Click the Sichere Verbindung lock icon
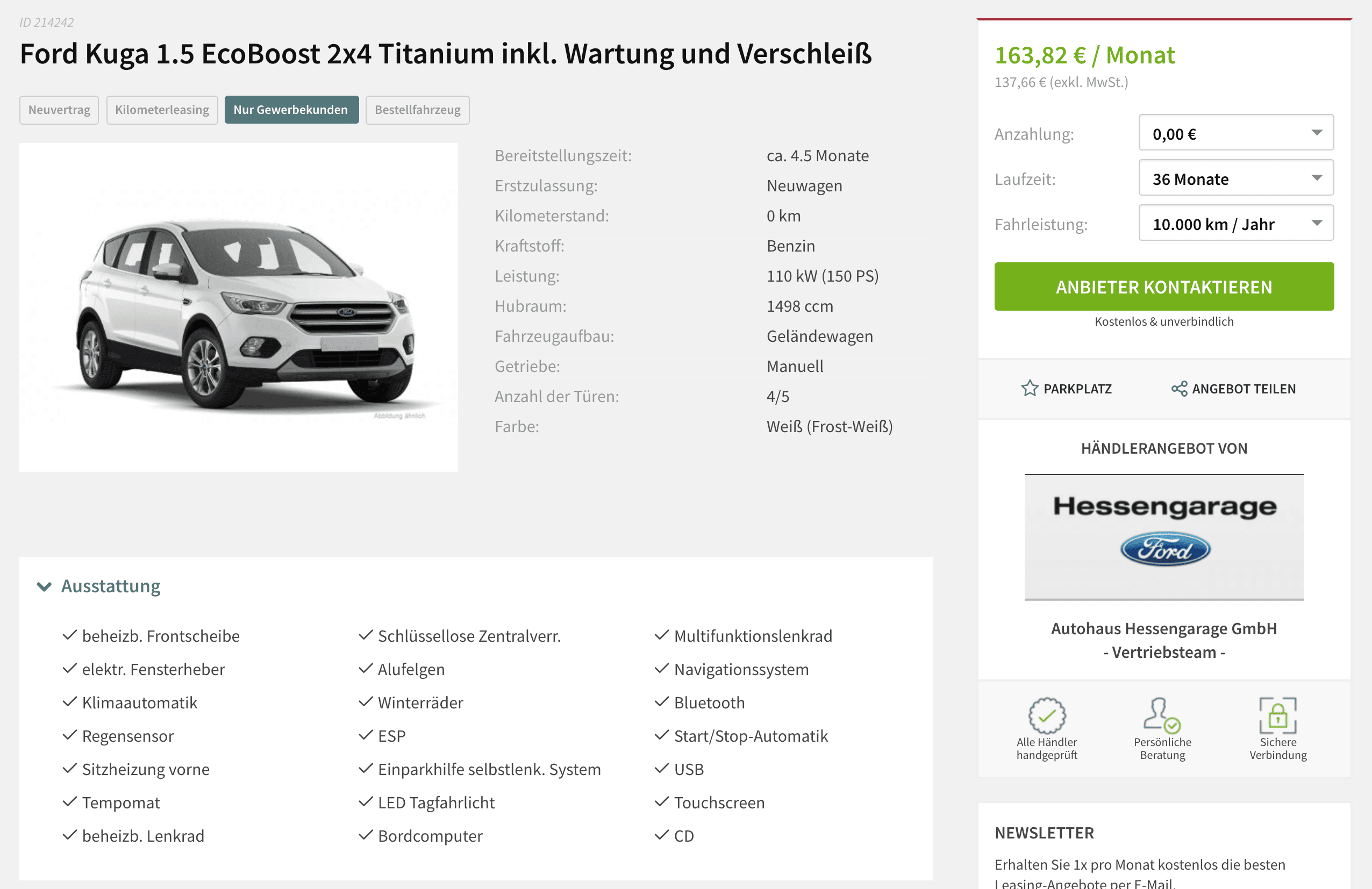 tap(1277, 715)
